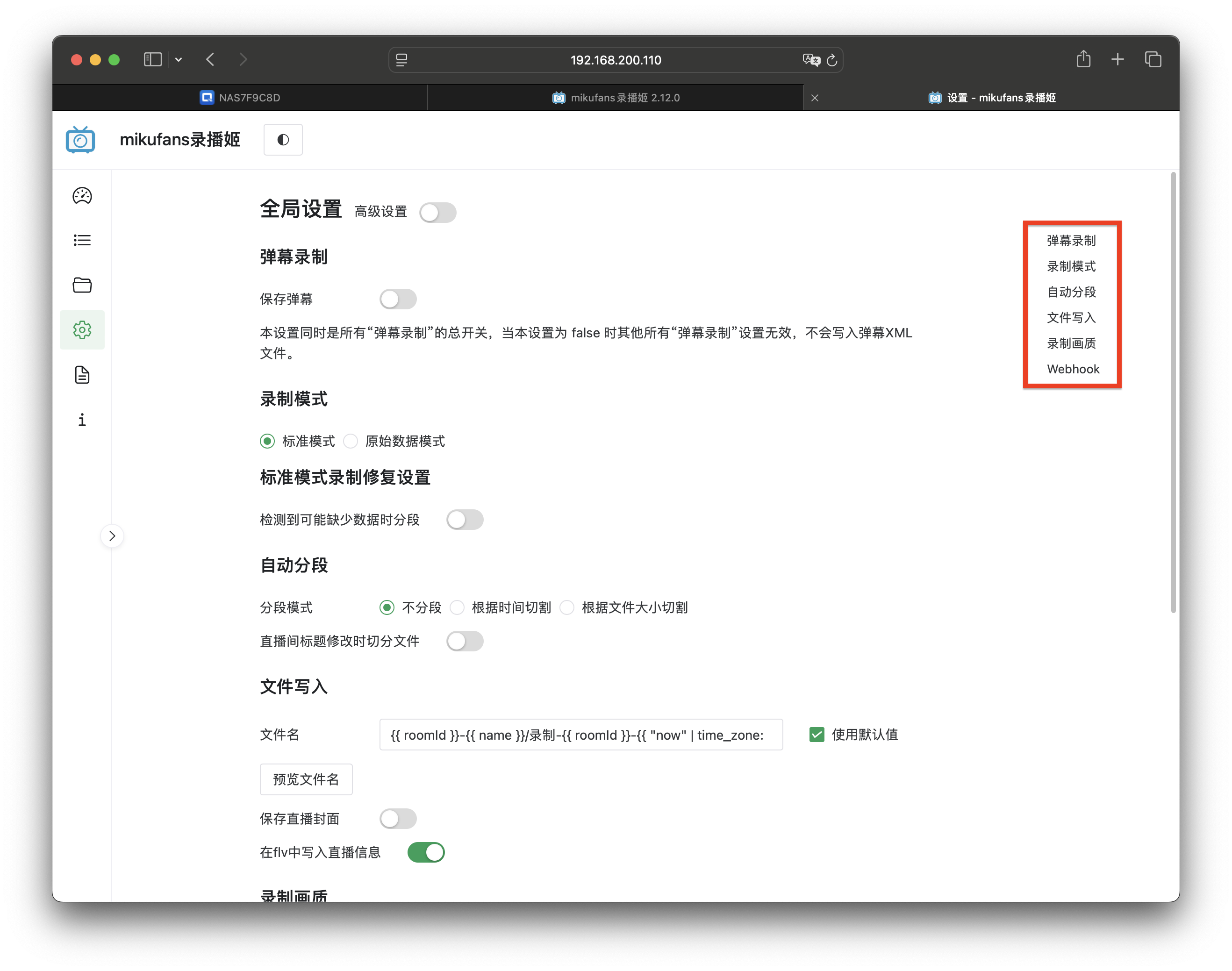Open the dashboard gauge icon in sidebar
The width and height of the screenshot is (1232, 971).
82,196
